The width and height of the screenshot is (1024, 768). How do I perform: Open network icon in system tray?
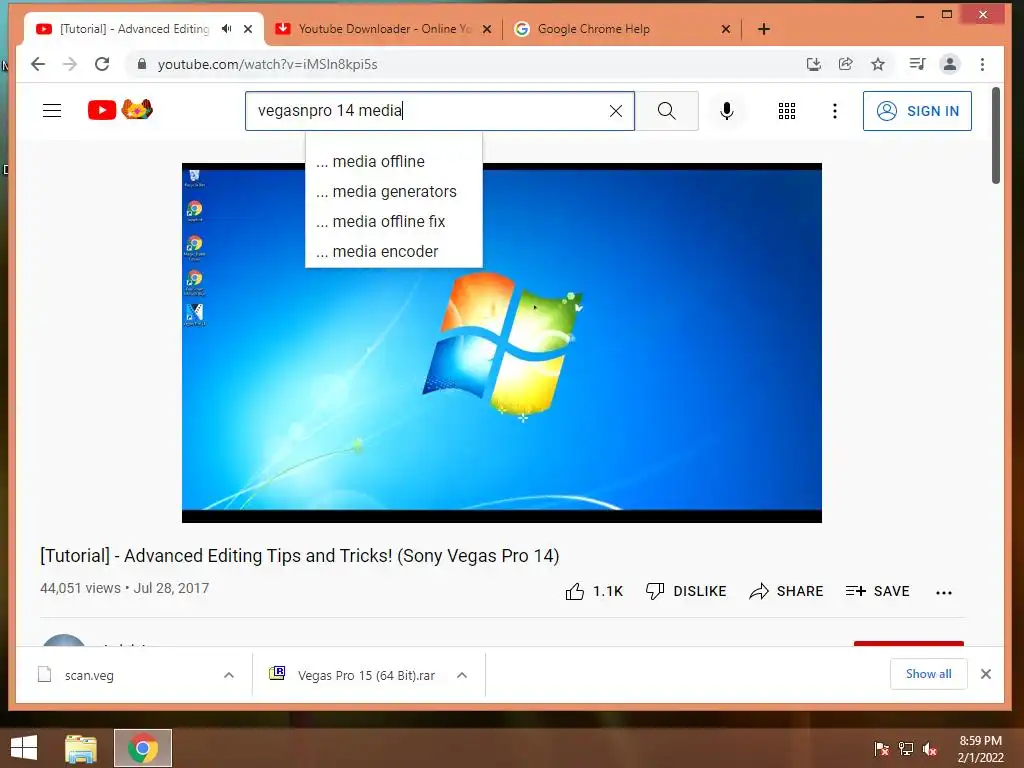906,749
